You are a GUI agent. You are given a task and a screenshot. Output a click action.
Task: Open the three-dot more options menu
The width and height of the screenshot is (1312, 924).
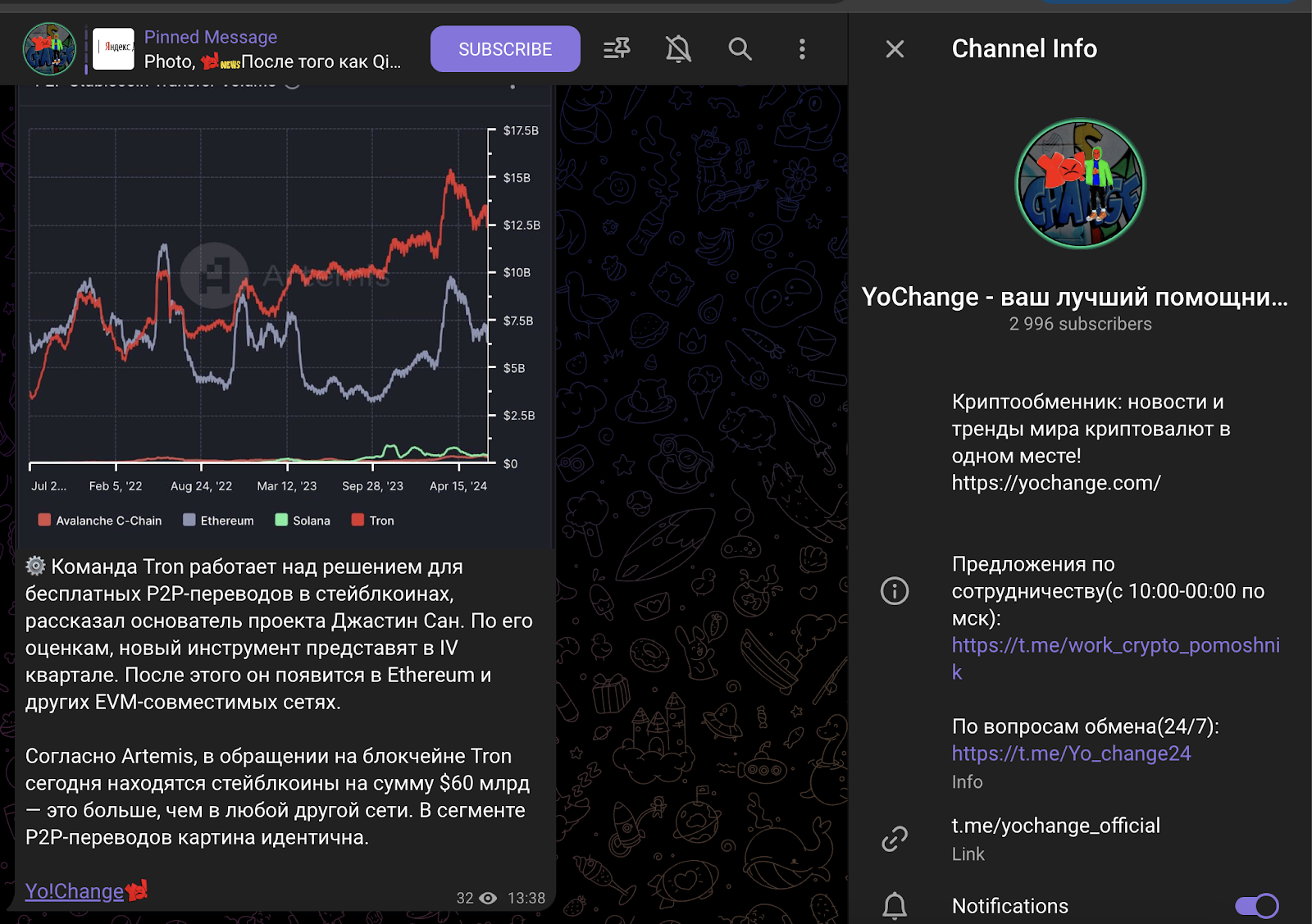(802, 49)
